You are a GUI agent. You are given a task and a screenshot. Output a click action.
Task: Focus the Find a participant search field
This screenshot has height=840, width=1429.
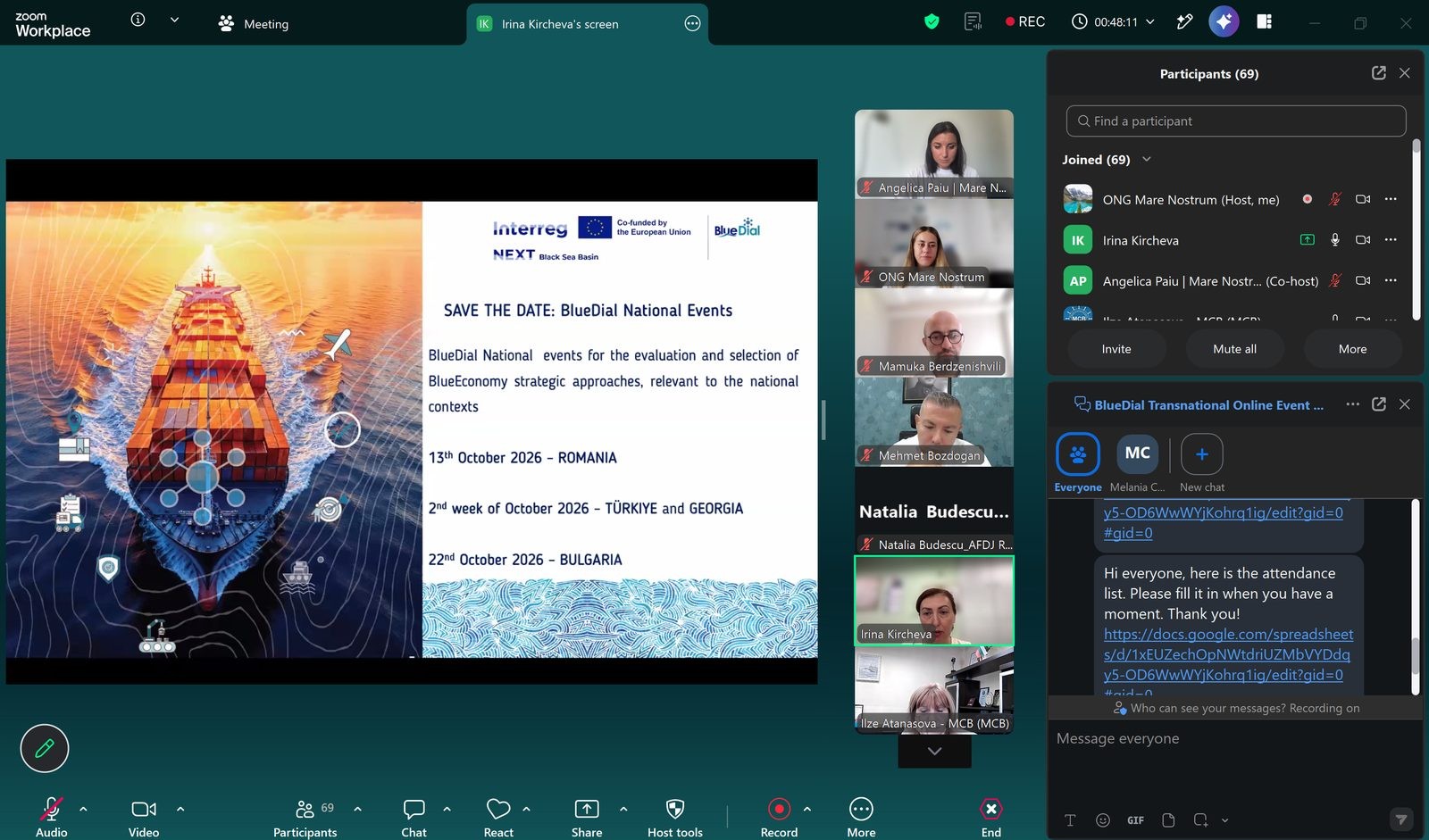click(1236, 121)
